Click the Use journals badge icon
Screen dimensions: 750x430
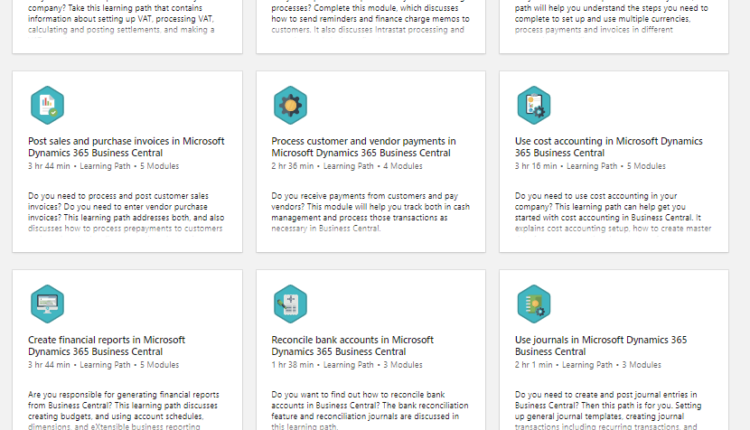[534, 303]
